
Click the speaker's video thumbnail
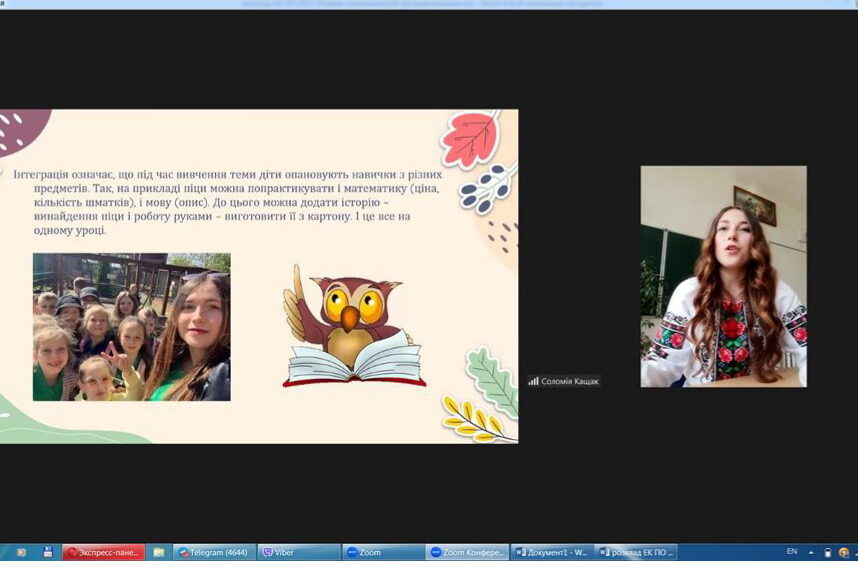tap(723, 276)
